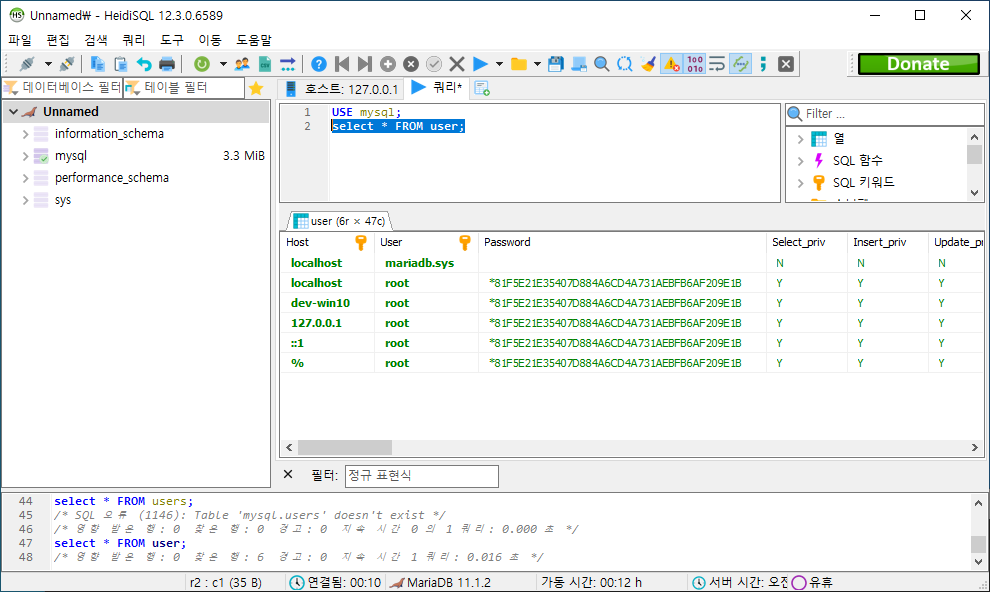Click the helper Filter search field
Screen dimensions: 990x592
[885, 114]
